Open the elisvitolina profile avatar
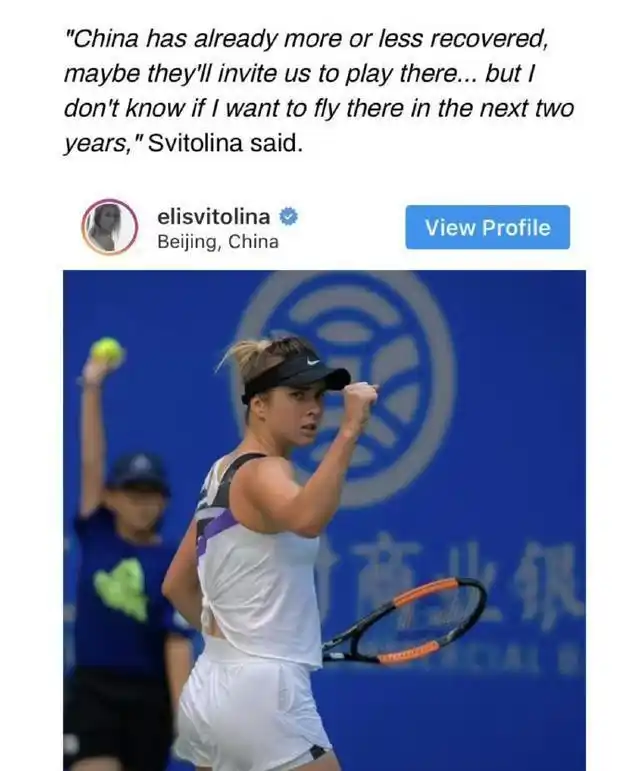This screenshot has width=640, height=771. pos(109,227)
